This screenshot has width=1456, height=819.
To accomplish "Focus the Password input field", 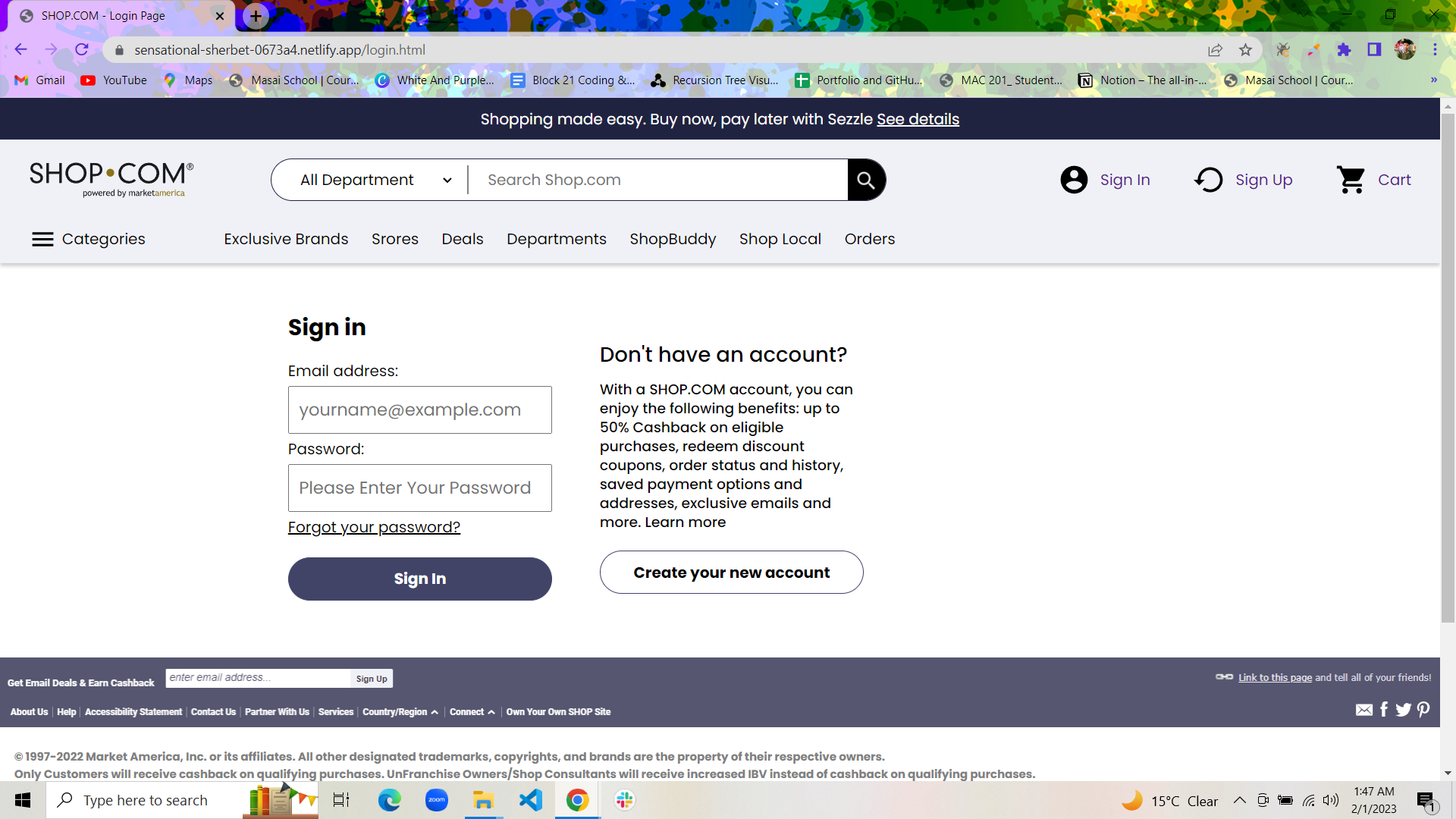I will [x=420, y=488].
